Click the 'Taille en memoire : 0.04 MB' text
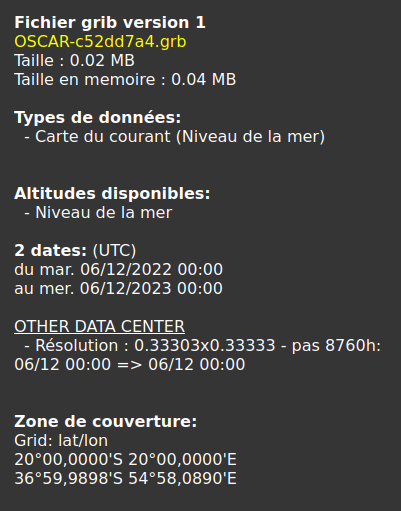The image size is (401, 511). pyautogui.click(x=125, y=80)
